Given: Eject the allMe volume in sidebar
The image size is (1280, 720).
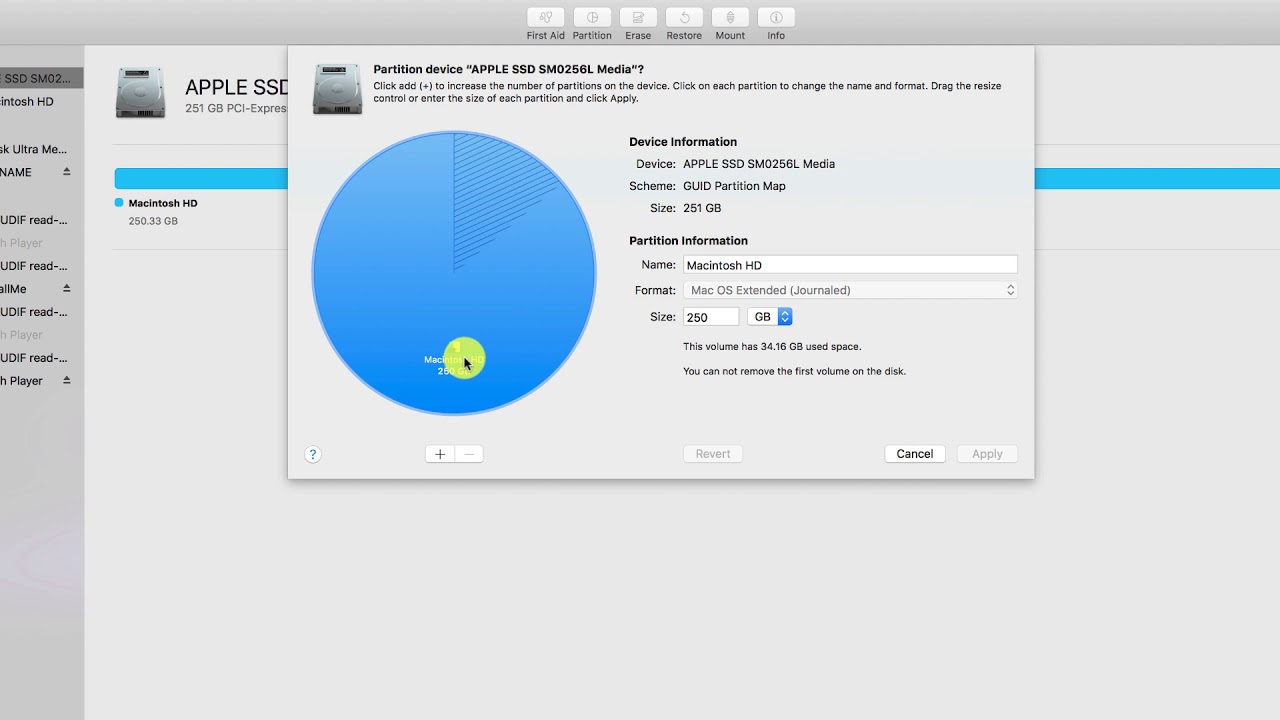Looking at the screenshot, I should coord(67,289).
